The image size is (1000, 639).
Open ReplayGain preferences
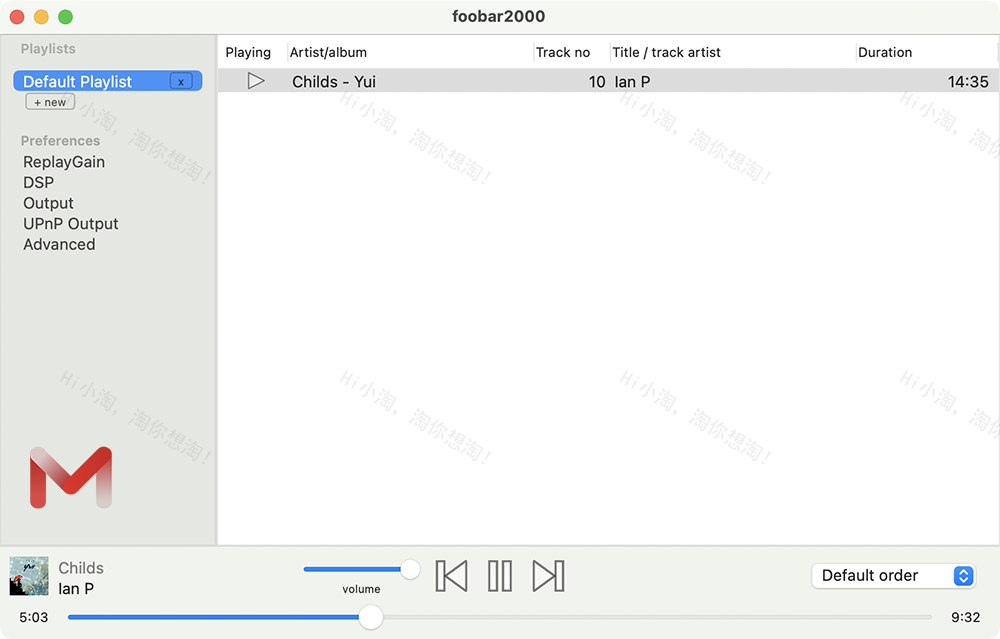click(64, 162)
